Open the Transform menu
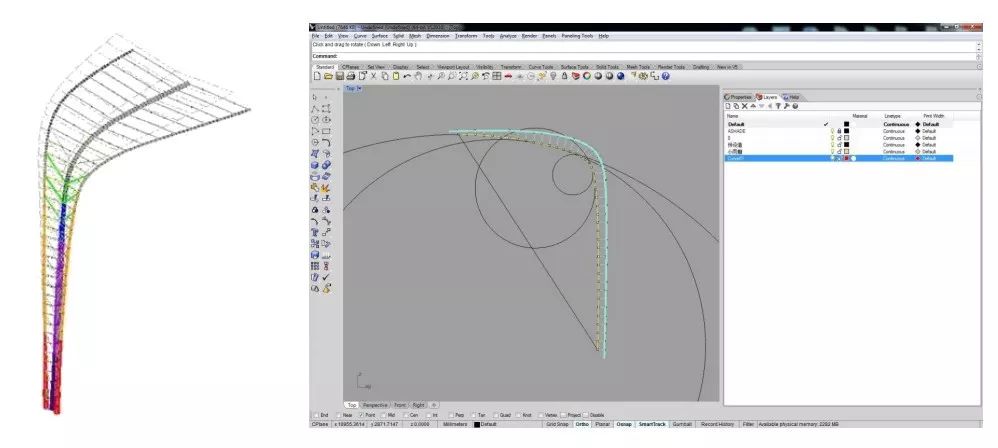This screenshot has width=998, height=448. coord(467,36)
